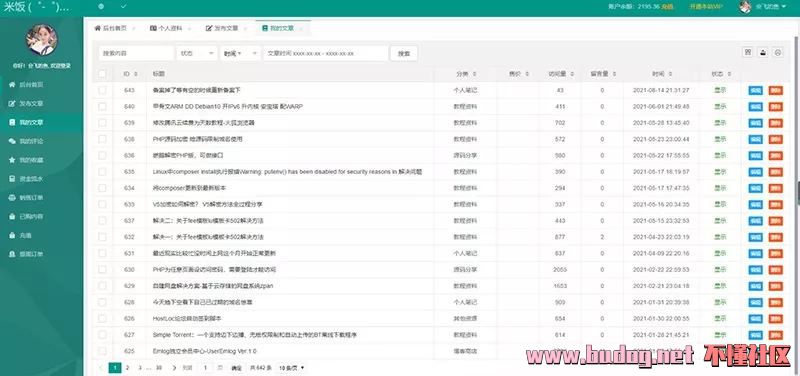The height and width of the screenshot is (376, 800).
Task: Sort by 时间 time column arrows
Action: pos(670,74)
